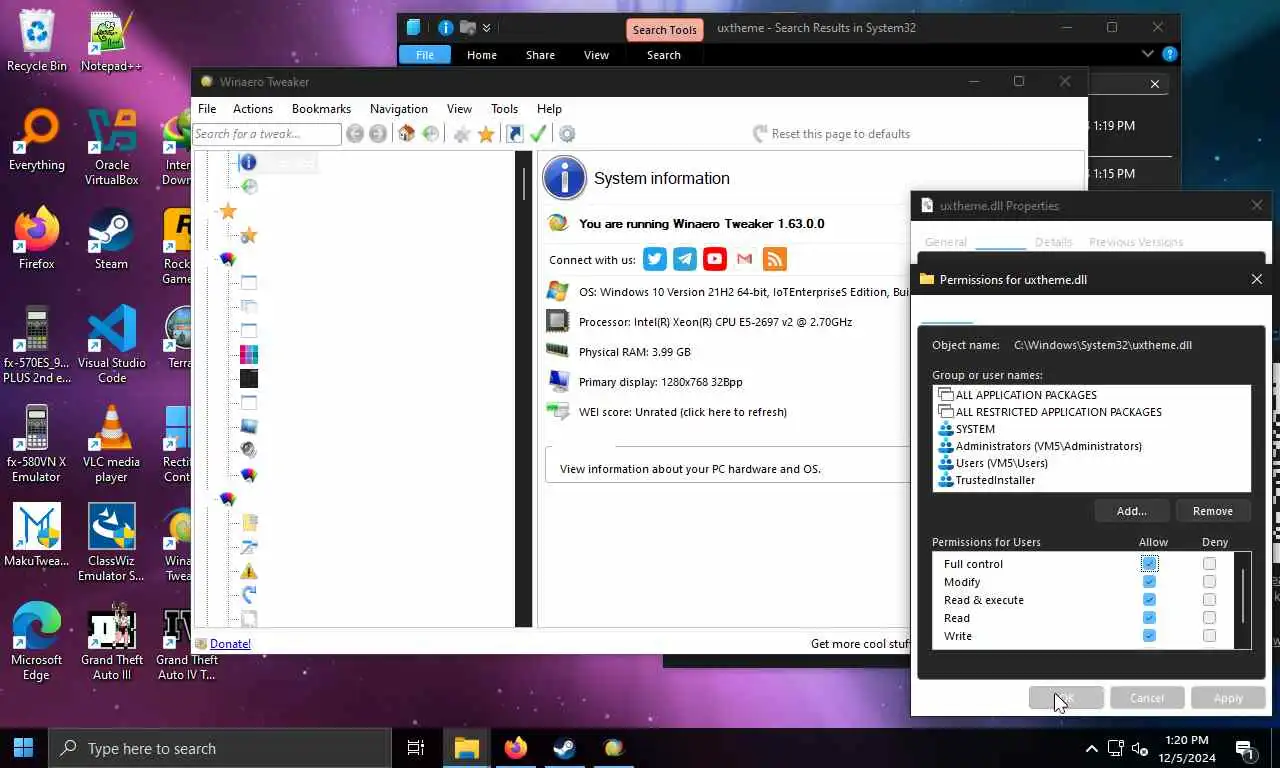Open the notification center icon in taskbar
This screenshot has width=1280, height=768.
(x=1245, y=748)
